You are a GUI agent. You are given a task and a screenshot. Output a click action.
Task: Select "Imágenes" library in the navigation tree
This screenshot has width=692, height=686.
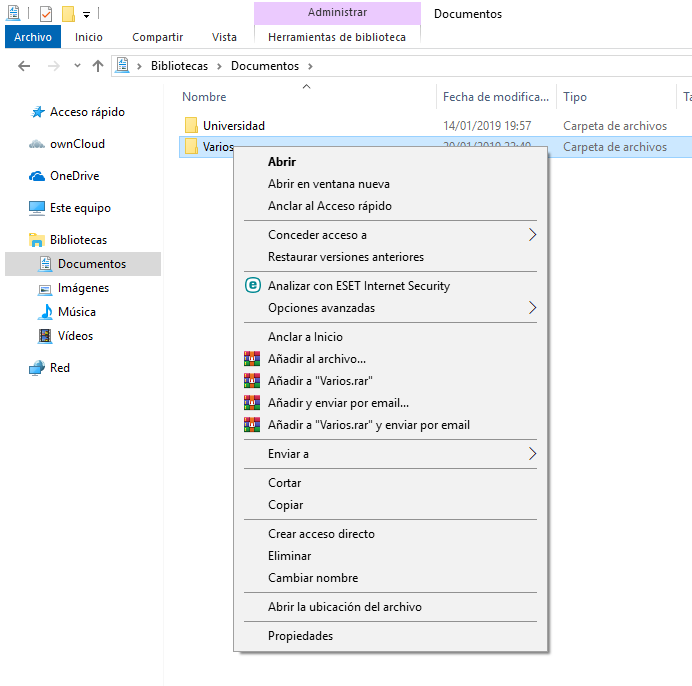pos(83,288)
